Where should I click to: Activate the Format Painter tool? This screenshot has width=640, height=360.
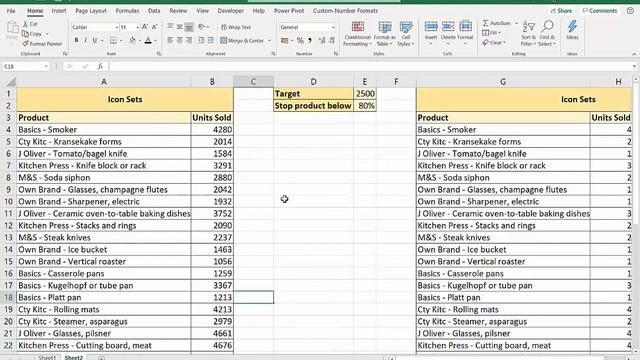pos(42,44)
